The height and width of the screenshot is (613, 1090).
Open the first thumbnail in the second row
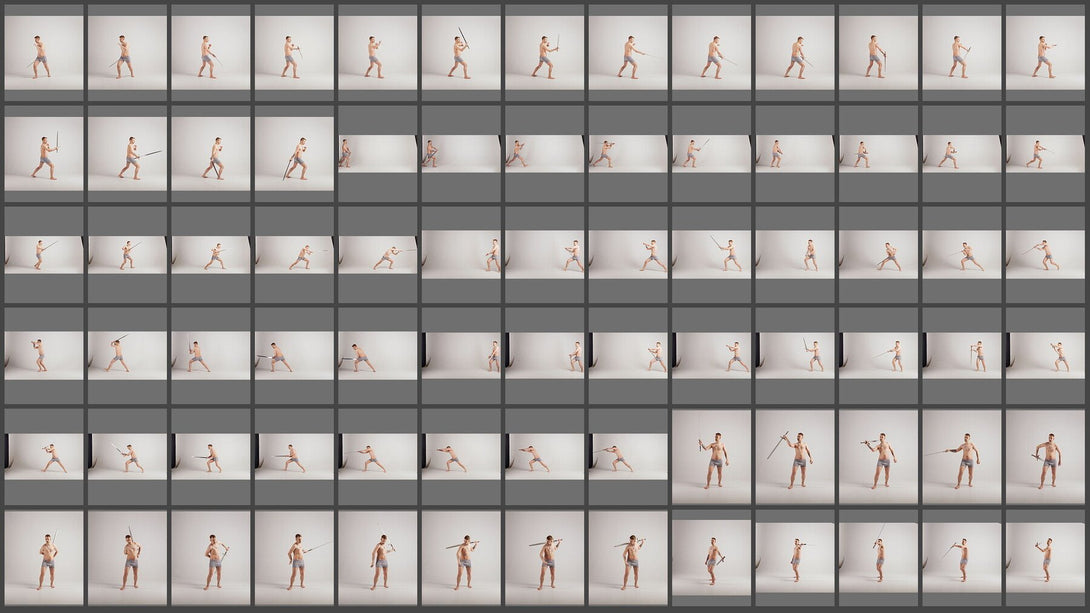pyautogui.click(x=44, y=154)
